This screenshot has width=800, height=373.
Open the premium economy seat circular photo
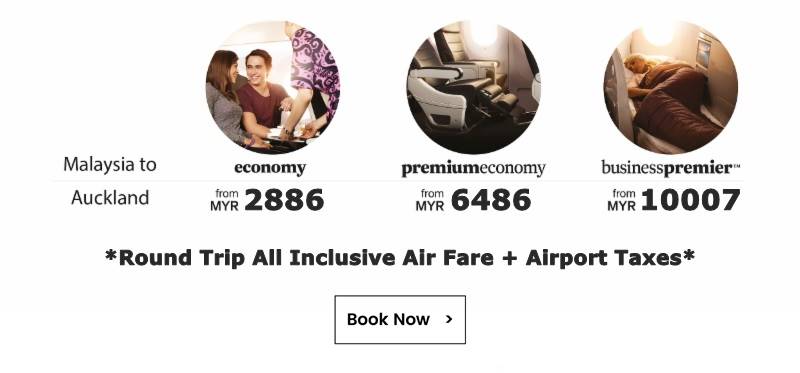click(473, 87)
